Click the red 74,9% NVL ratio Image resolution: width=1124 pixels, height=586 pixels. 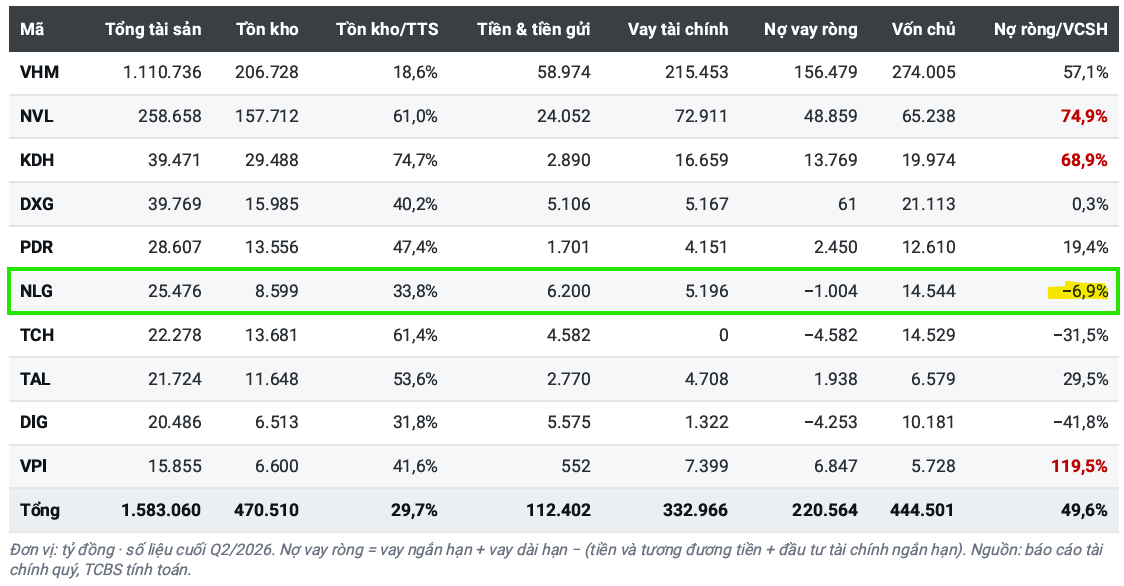(x=1085, y=116)
